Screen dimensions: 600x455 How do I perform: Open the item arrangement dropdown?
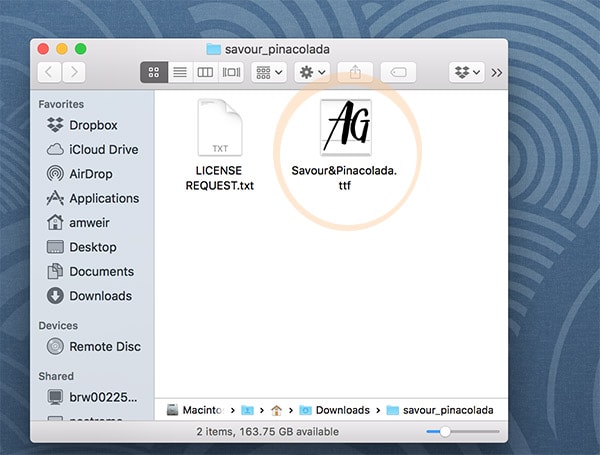tap(269, 72)
